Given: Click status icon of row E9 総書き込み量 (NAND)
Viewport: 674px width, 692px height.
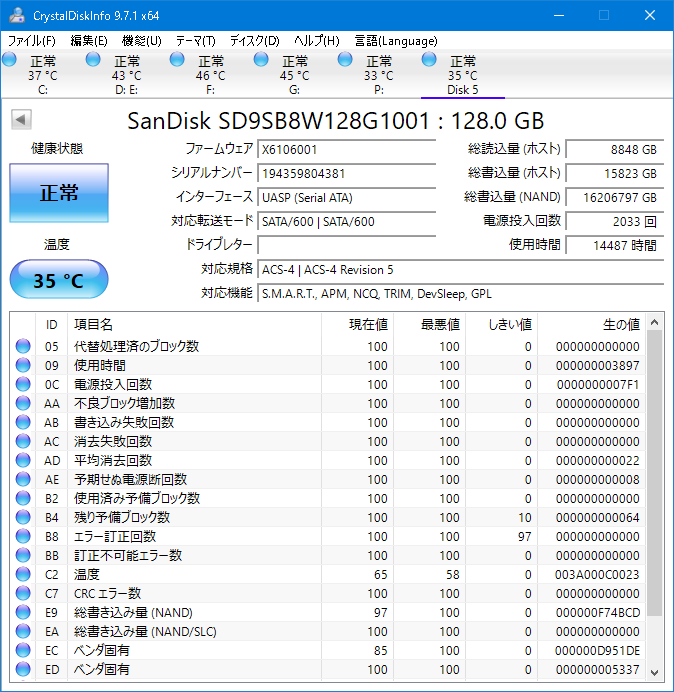Looking at the screenshot, I should point(23,612).
